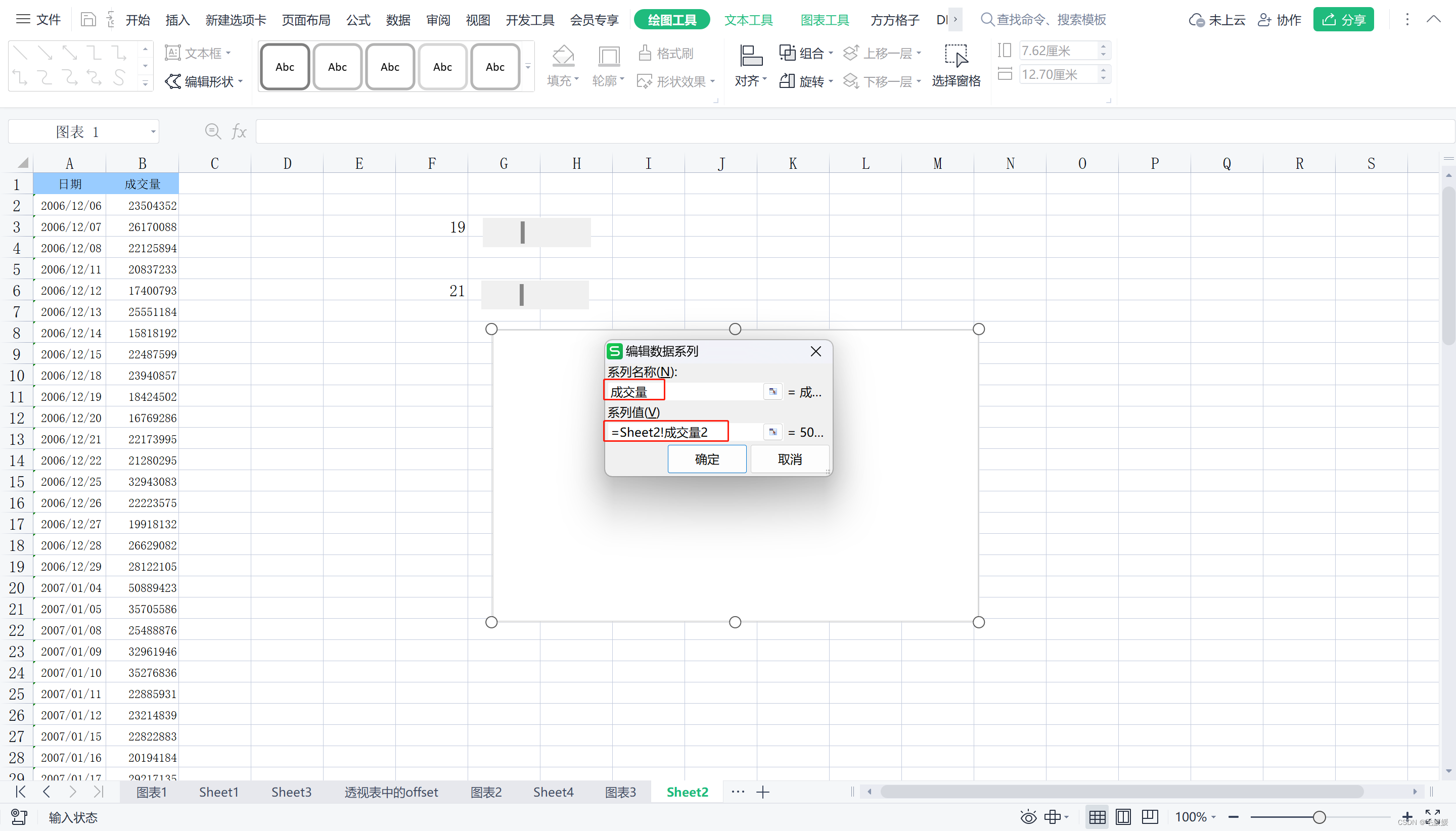Toggle the eye protection mode icon
Screen dimensions: 1456x831
click(1028, 817)
